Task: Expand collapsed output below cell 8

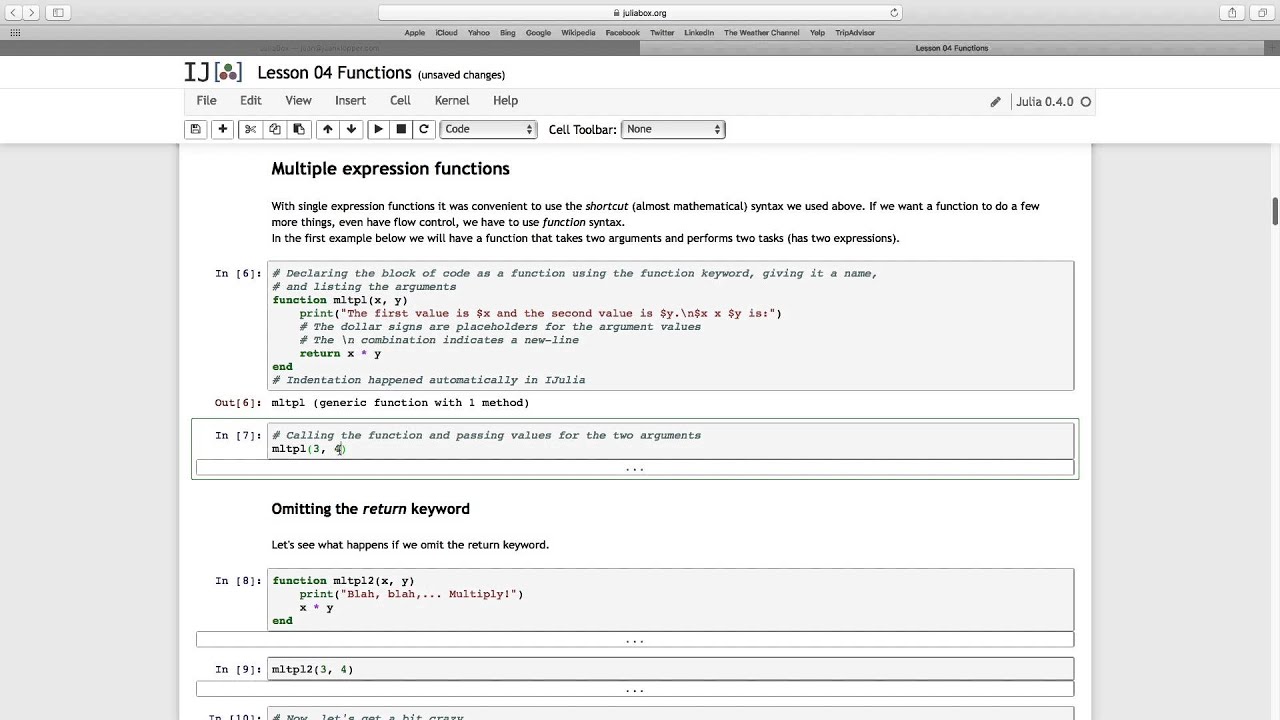Action: click(x=635, y=640)
